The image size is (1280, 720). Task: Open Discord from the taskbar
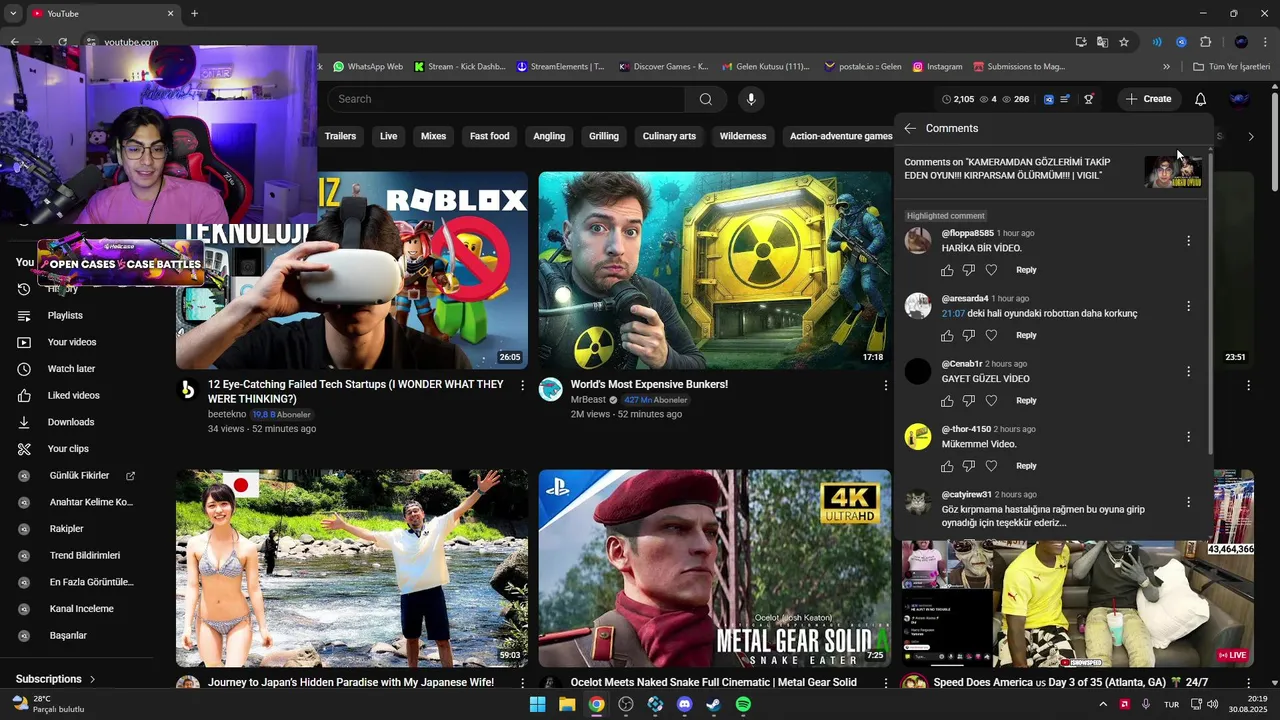pyautogui.click(x=684, y=704)
